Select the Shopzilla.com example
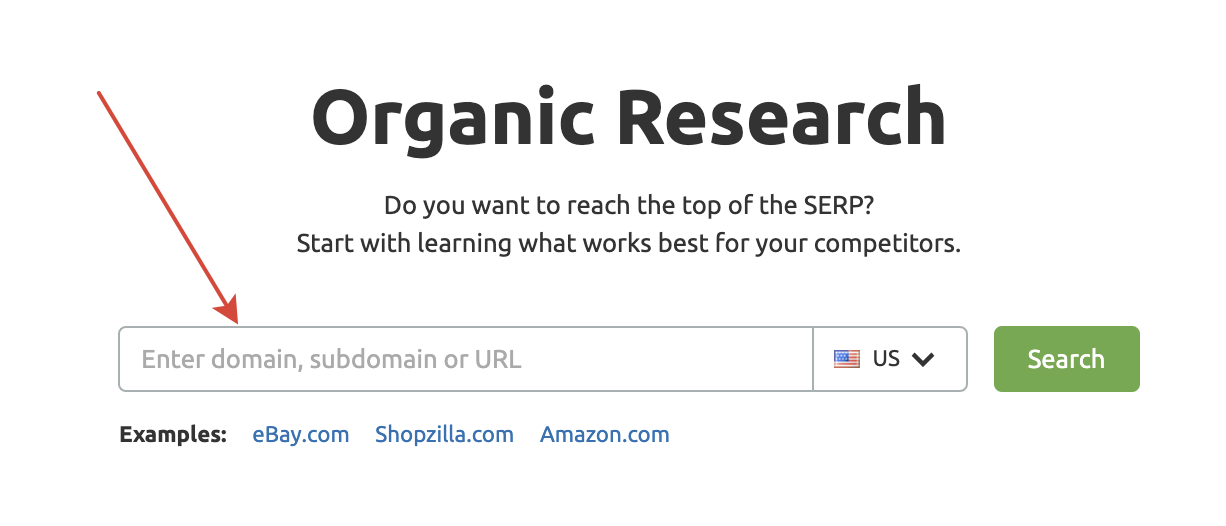Viewport: 1226px width, 526px height. (x=444, y=435)
